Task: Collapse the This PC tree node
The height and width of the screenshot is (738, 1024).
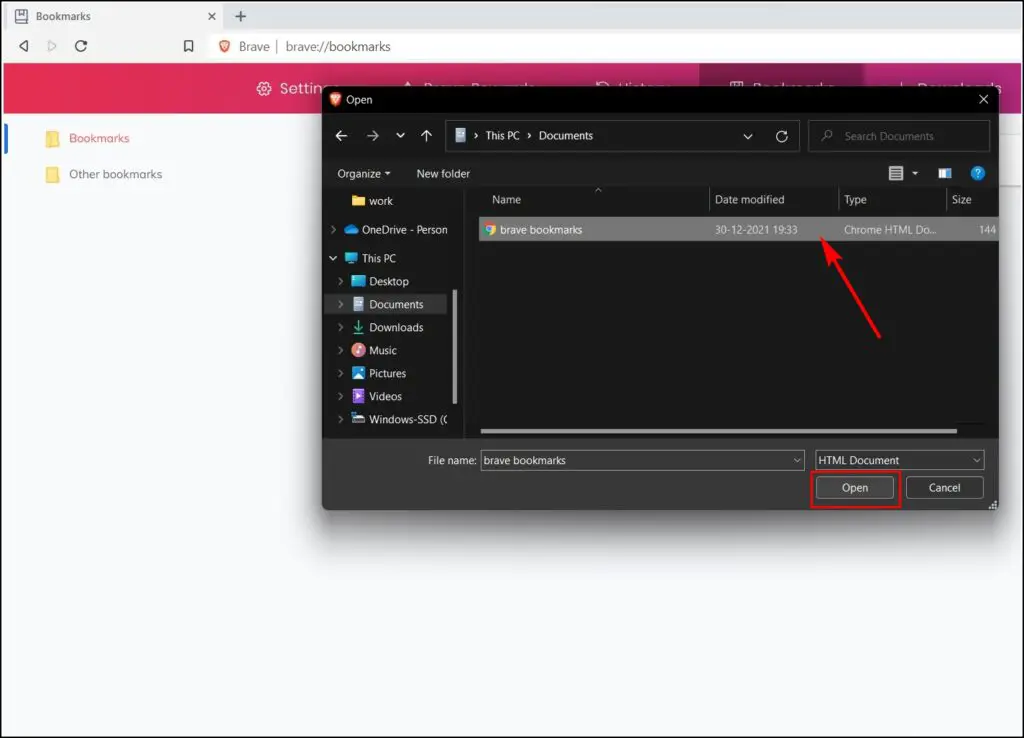Action: point(333,259)
